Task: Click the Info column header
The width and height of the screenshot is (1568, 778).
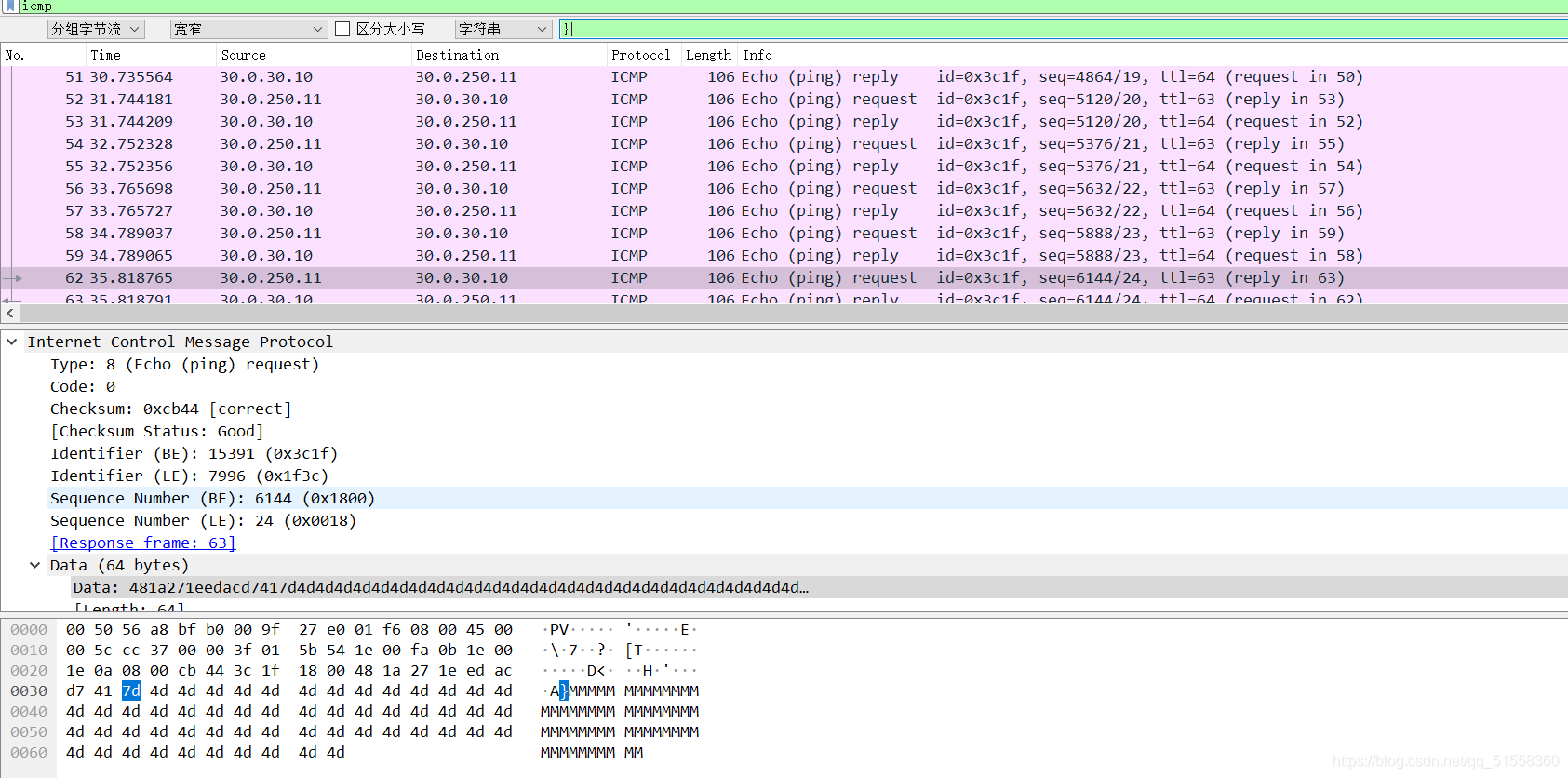Action: click(x=1152, y=55)
